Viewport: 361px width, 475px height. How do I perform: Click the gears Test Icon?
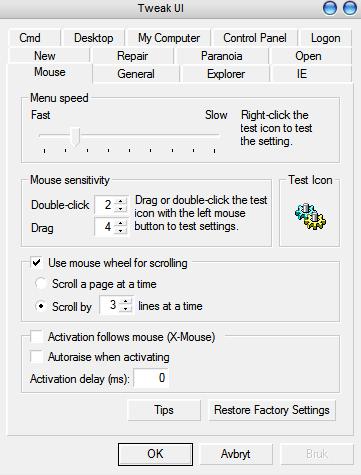pyautogui.click(x=310, y=217)
